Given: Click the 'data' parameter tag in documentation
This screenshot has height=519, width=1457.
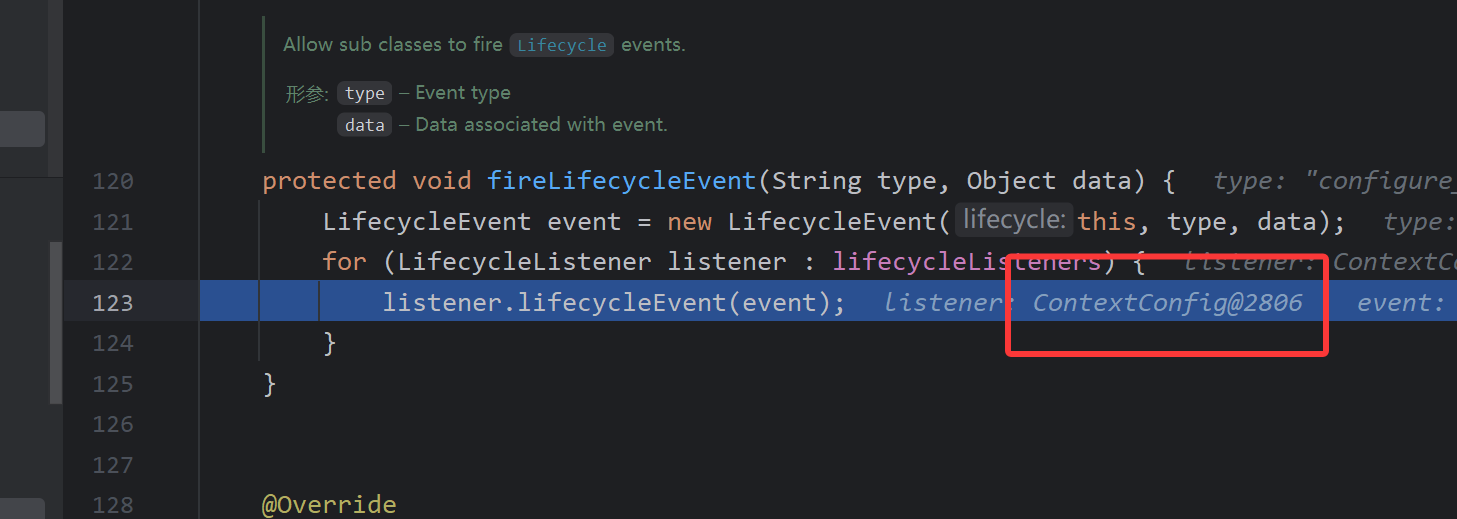Looking at the screenshot, I should point(364,125).
